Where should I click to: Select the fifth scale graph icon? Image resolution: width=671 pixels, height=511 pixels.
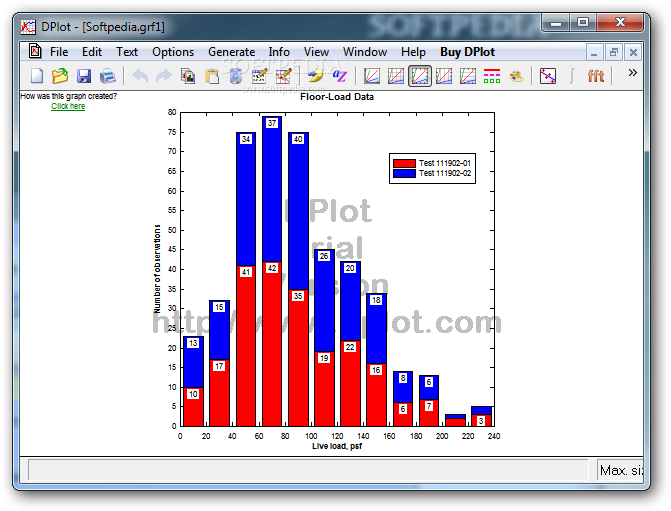[x=468, y=76]
